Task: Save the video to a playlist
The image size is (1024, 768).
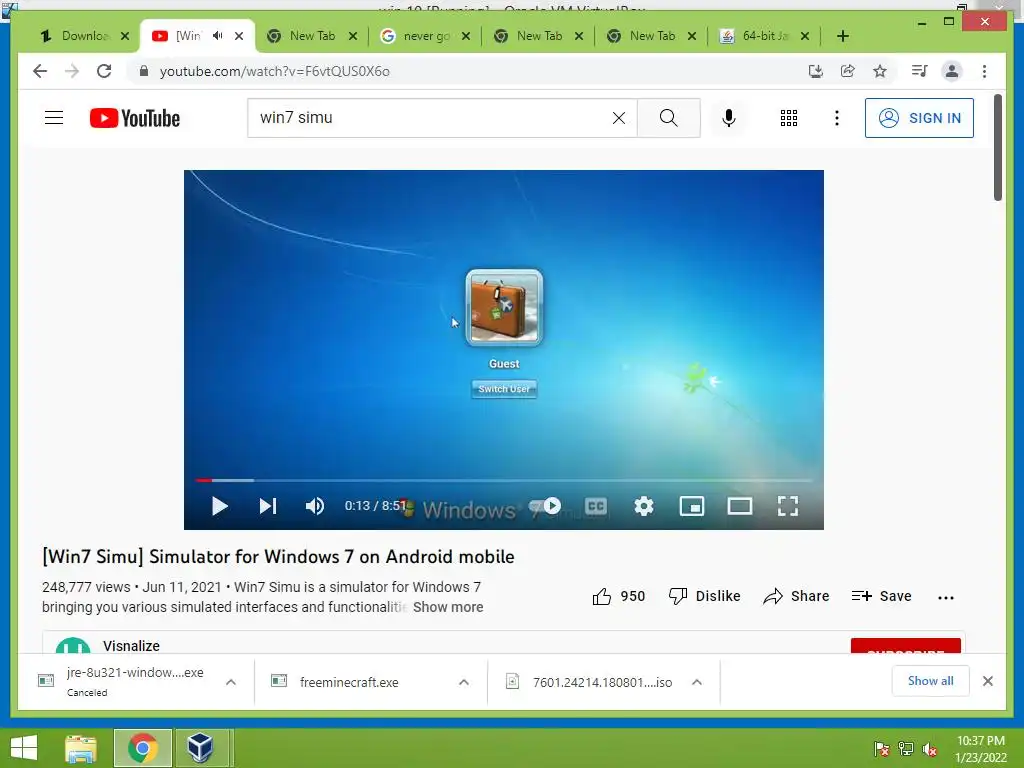Action: 881,596
